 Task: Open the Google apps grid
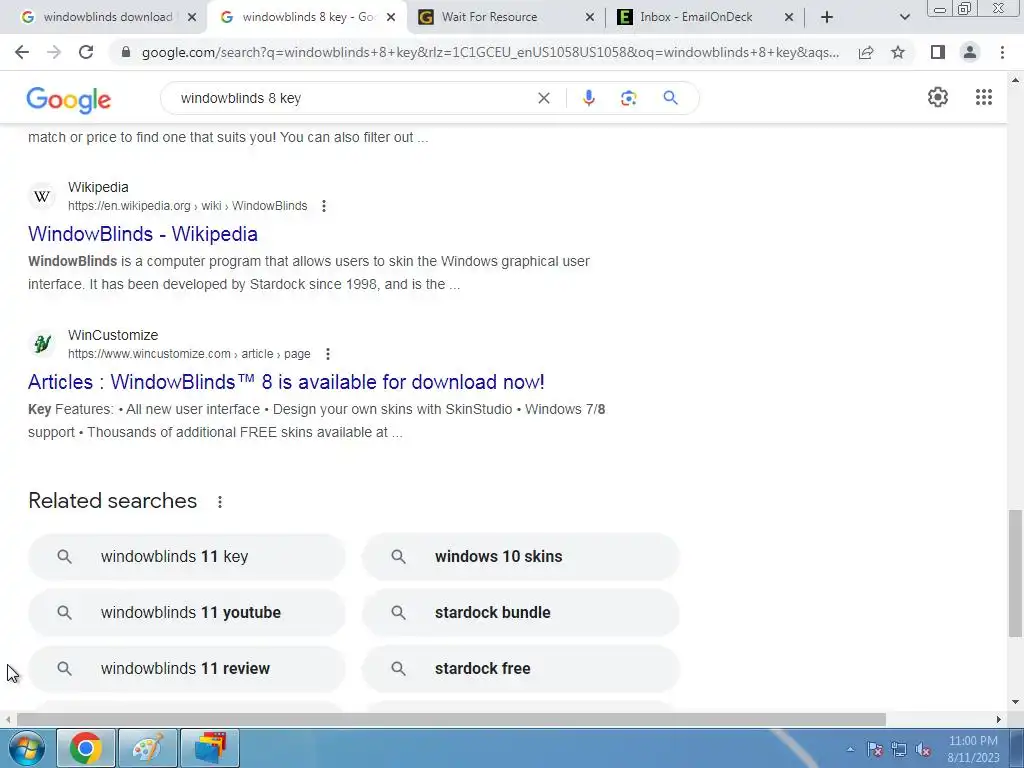984,97
